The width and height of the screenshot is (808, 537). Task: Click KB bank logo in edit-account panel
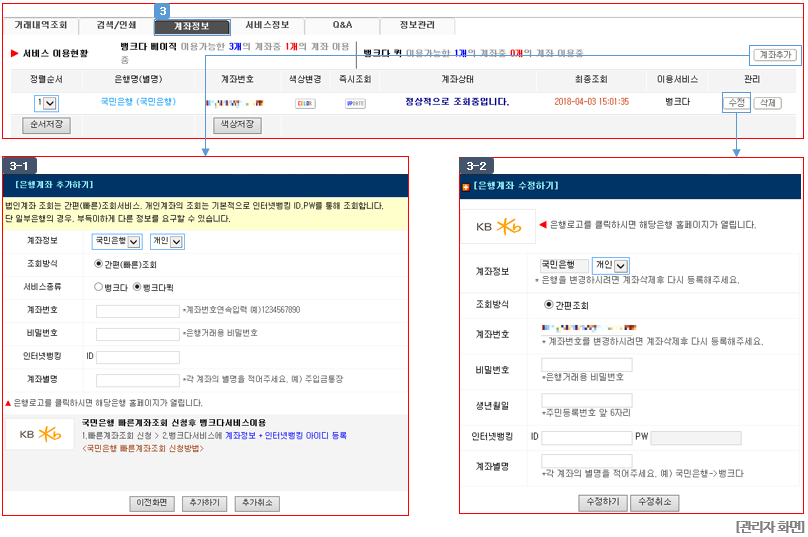click(498, 226)
